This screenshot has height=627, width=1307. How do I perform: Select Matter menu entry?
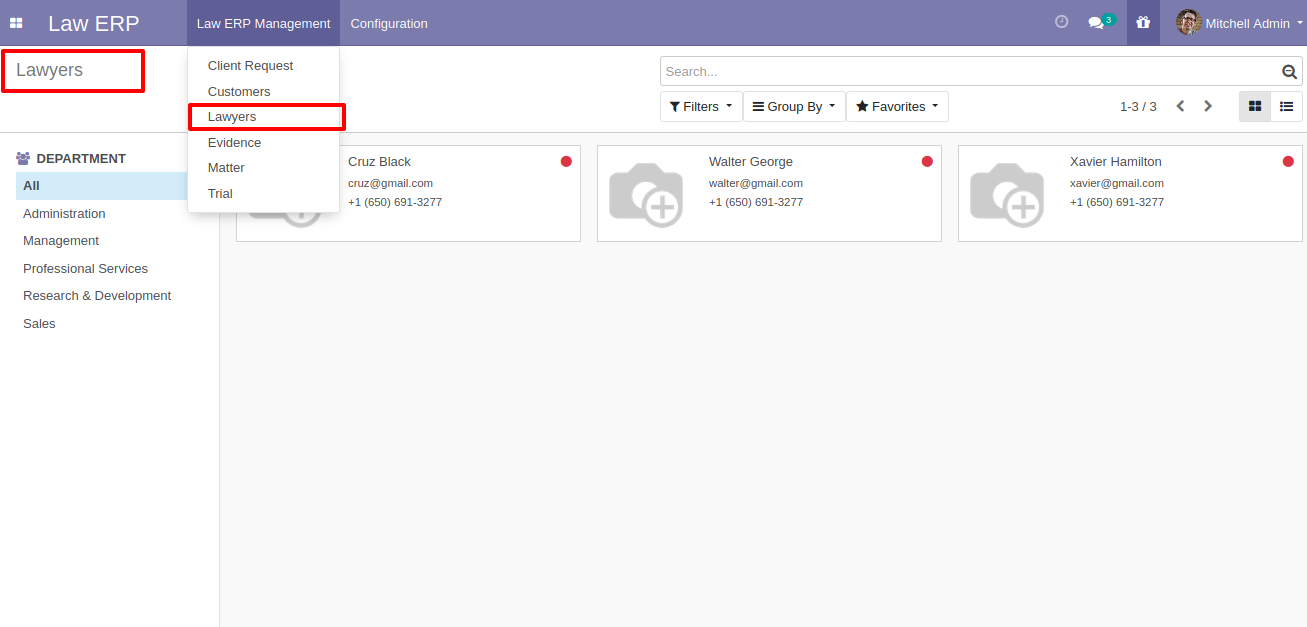[263, 167]
